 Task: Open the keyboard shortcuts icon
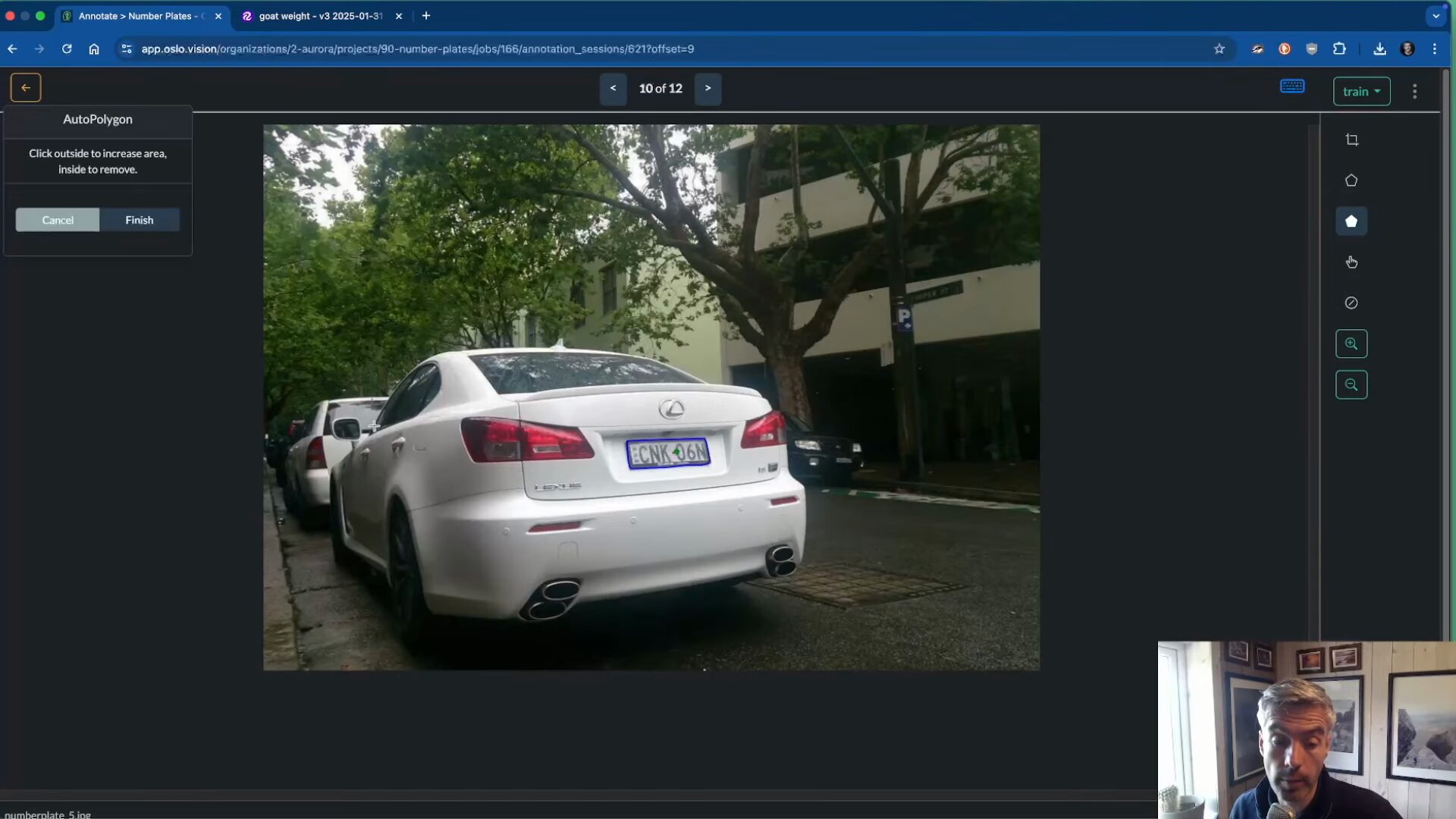[x=1292, y=86]
